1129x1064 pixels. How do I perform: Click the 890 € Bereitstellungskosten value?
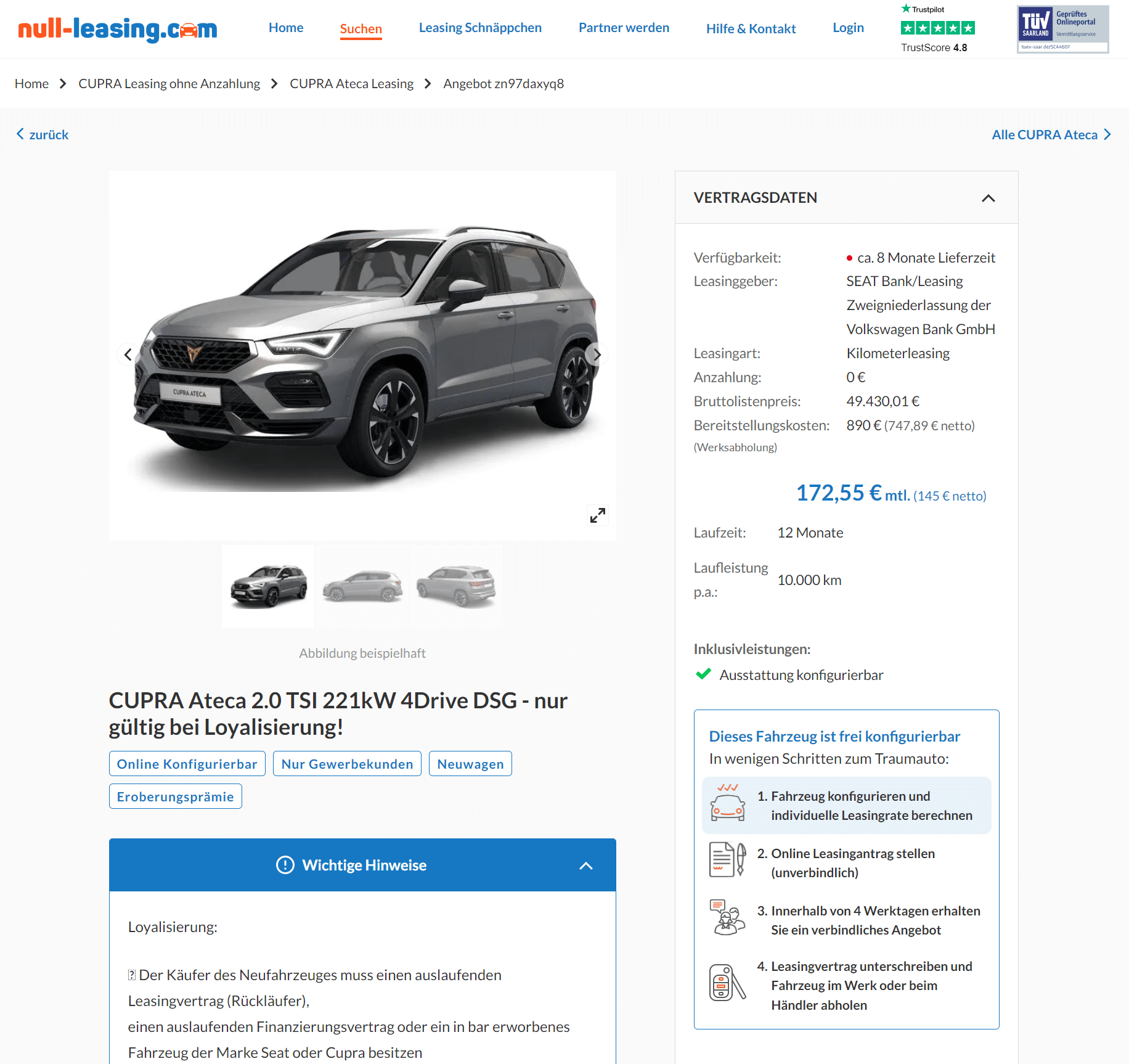[x=910, y=425]
